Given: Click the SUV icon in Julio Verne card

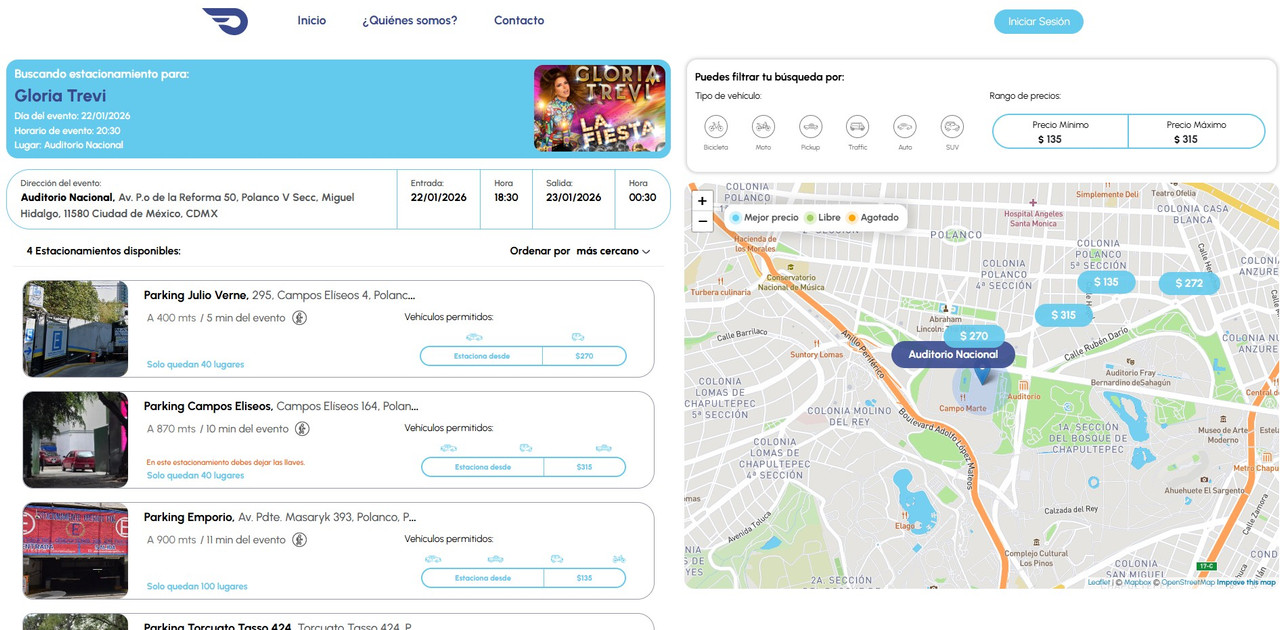Looking at the screenshot, I should click(578, 337).
